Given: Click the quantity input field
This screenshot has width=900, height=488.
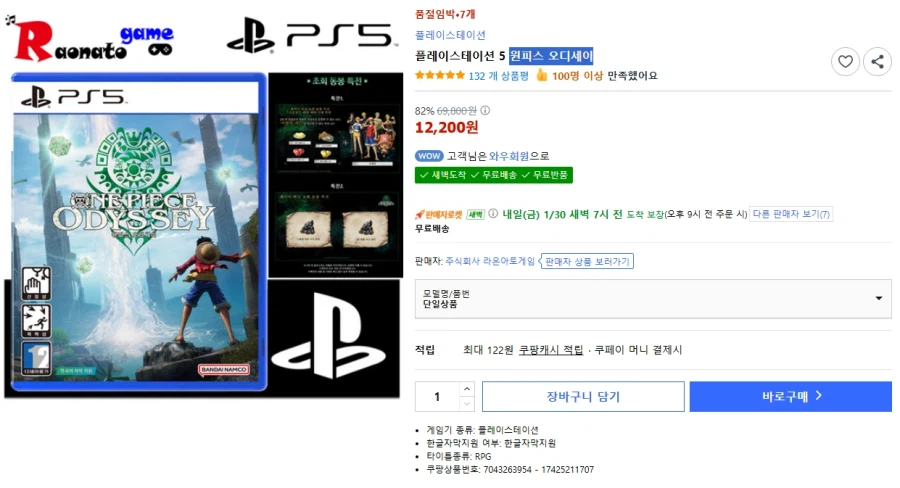Looking at the screenshot, I should [437, 397].
